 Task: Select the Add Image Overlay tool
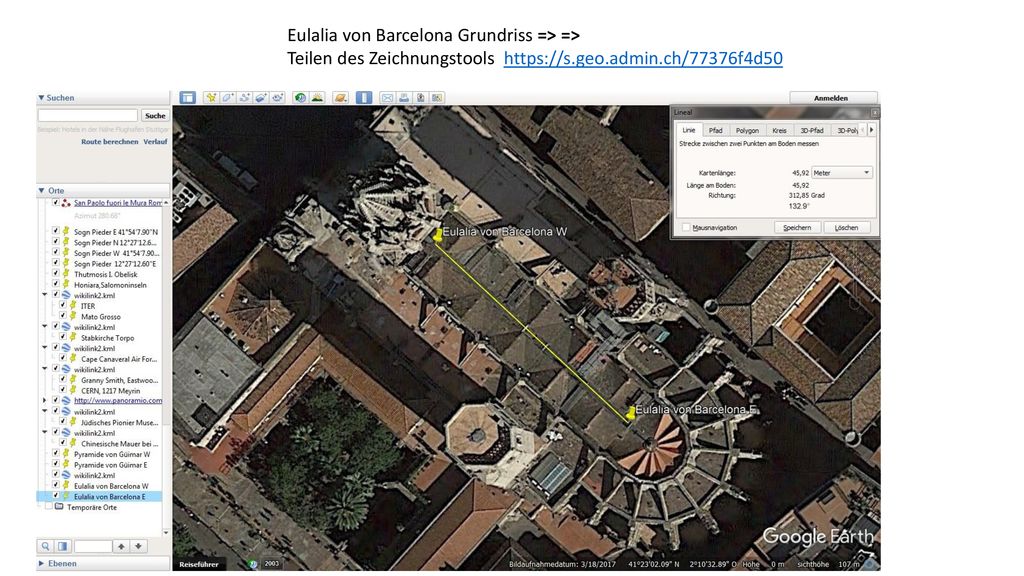(x=261, y=98)
